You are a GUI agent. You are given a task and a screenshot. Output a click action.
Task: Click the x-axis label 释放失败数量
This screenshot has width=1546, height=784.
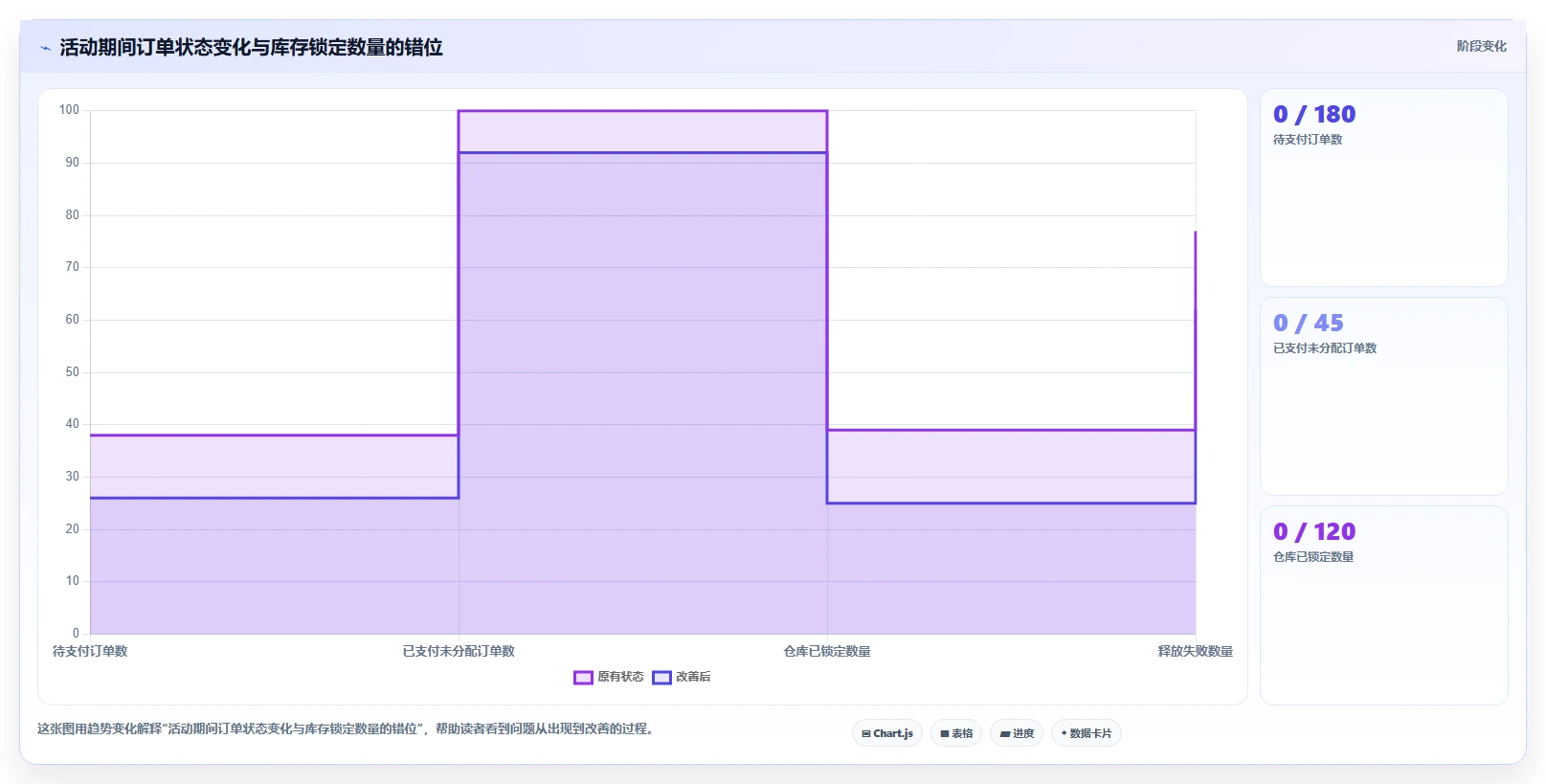click(x=1196, y=651)
